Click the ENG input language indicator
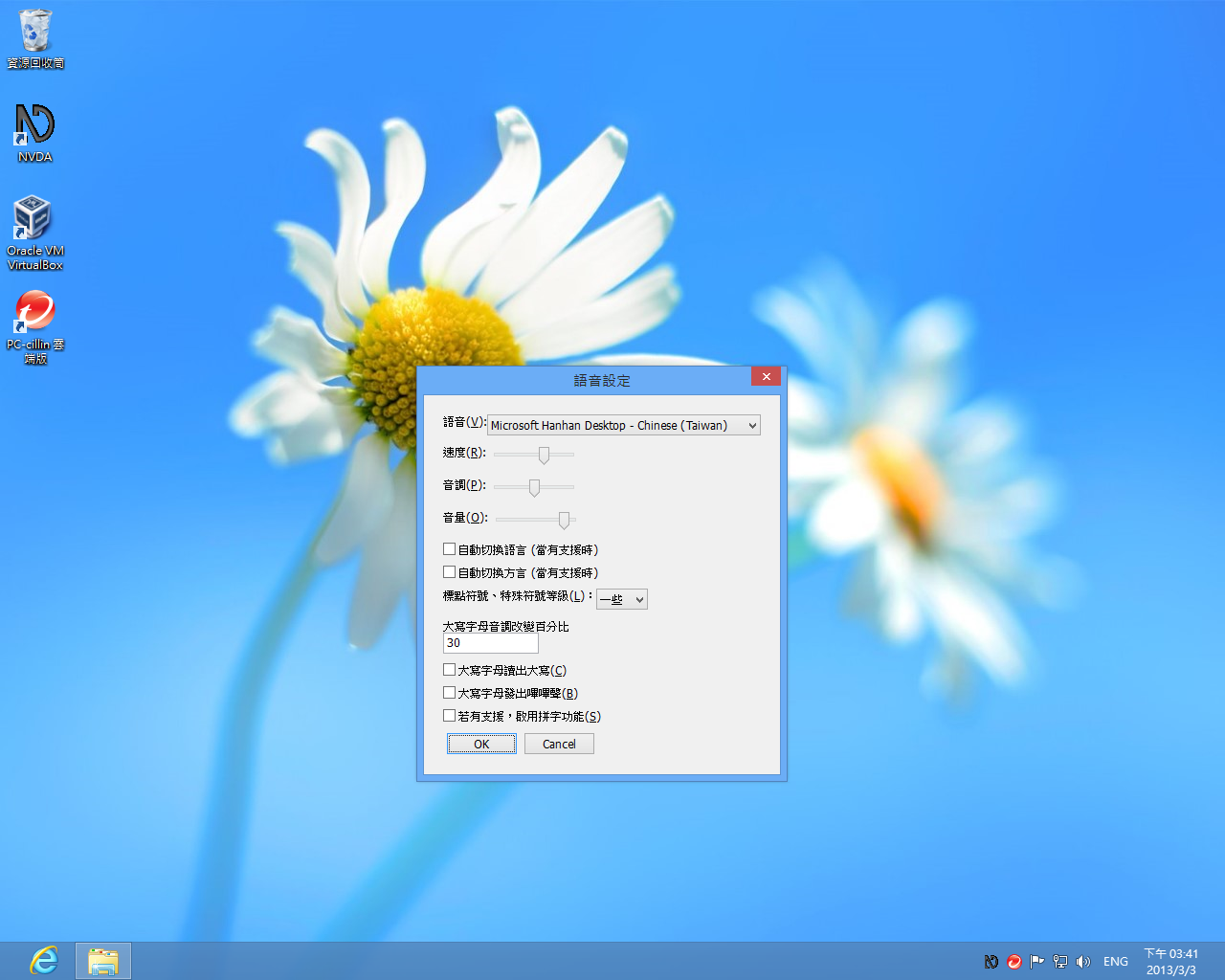This screenshot has width=1225, height=980. pyautogui.click(x=1115, y=962)
